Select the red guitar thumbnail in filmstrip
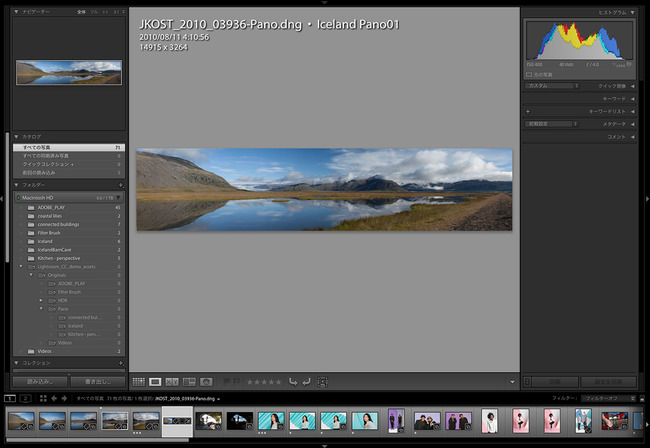650x448 pixels. [x=614, y=421]
